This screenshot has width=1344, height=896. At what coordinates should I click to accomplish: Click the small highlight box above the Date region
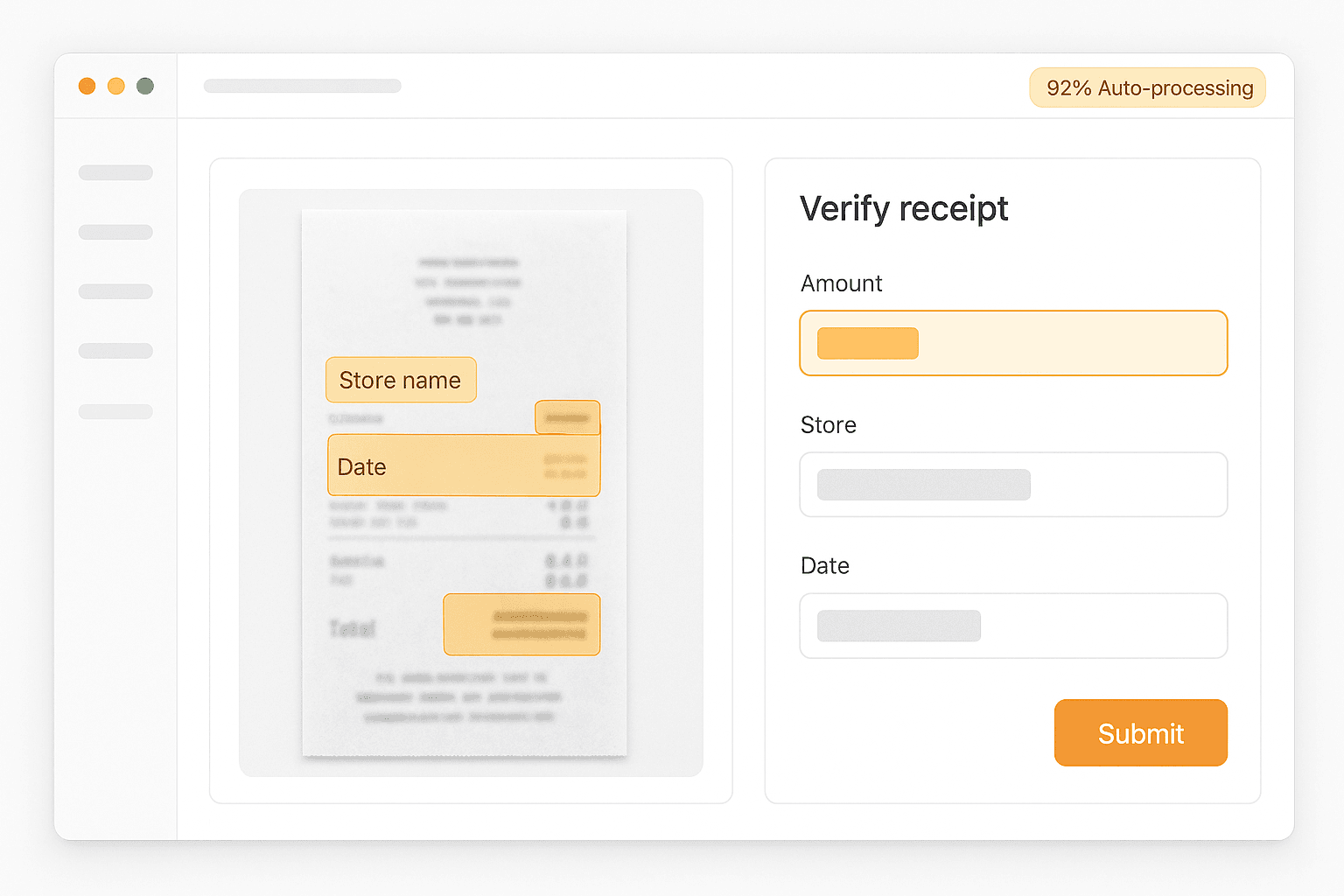point(567,417)
